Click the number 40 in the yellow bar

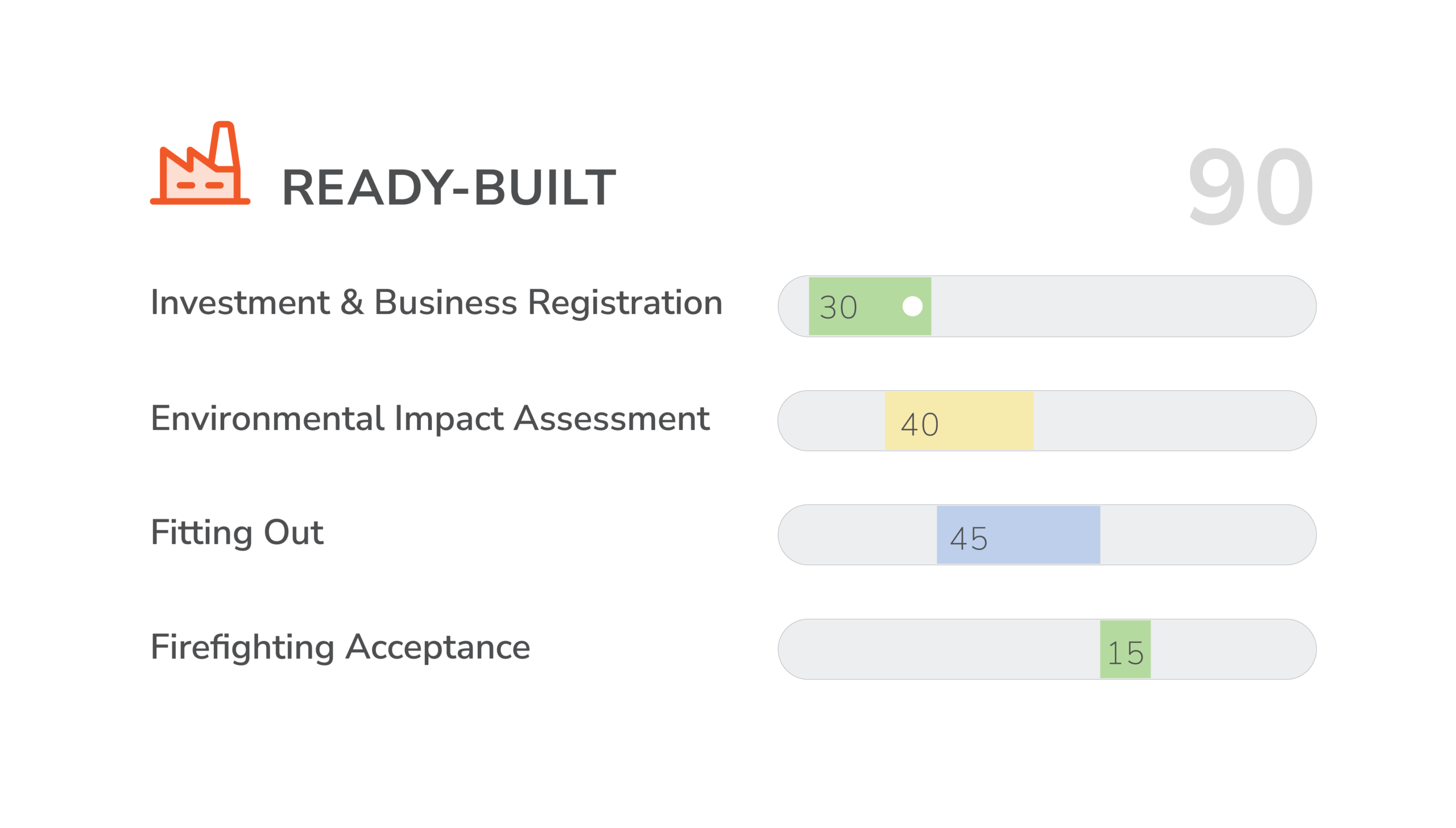[920, 424]
